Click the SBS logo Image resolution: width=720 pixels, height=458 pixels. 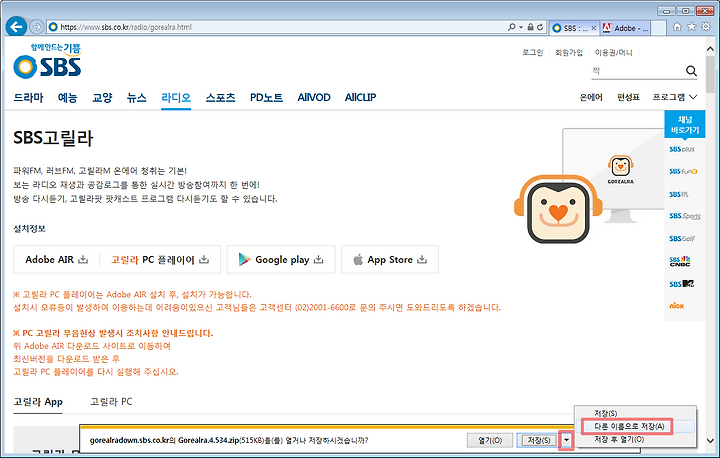(x=47, y=61)
